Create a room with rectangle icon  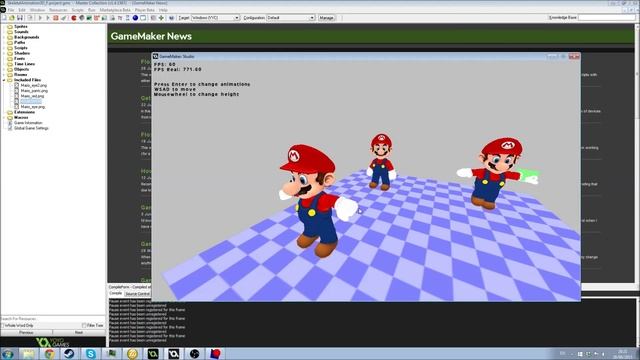[143, 18]
